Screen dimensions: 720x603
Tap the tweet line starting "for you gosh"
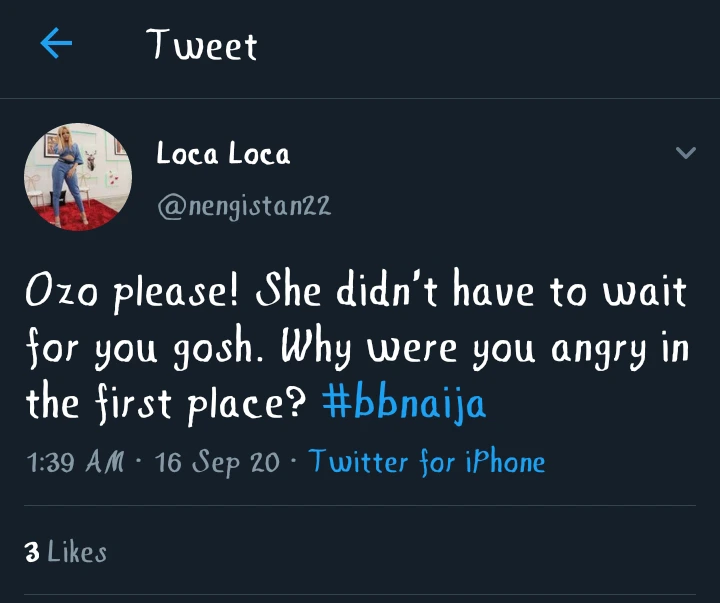[357, 348]
